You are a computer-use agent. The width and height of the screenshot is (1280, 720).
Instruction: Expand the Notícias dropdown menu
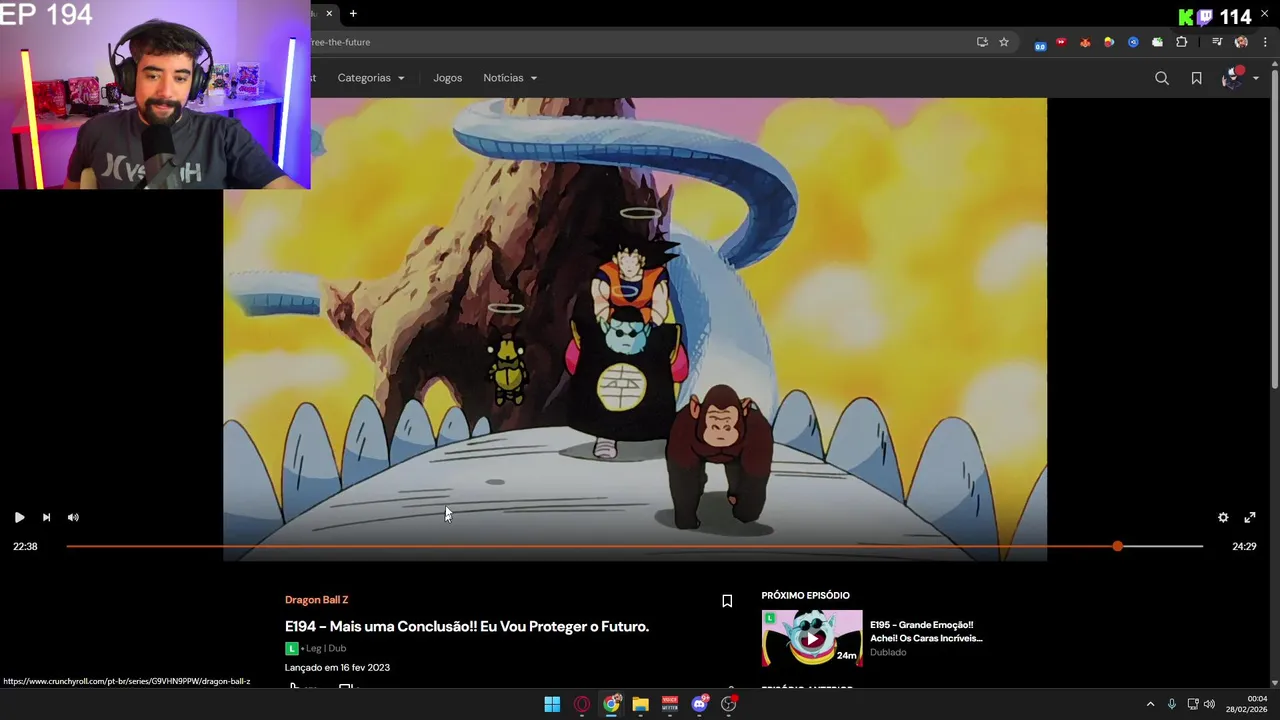(510, 78)
